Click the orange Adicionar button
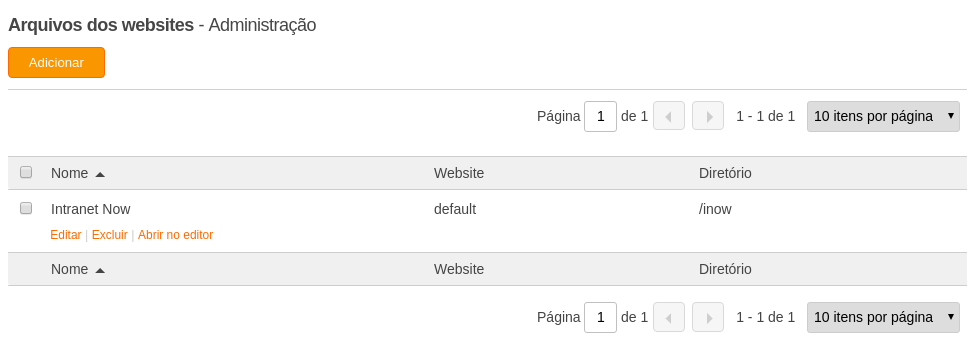The width and height of the screenshot is (975, 362). tap(57, 63)
